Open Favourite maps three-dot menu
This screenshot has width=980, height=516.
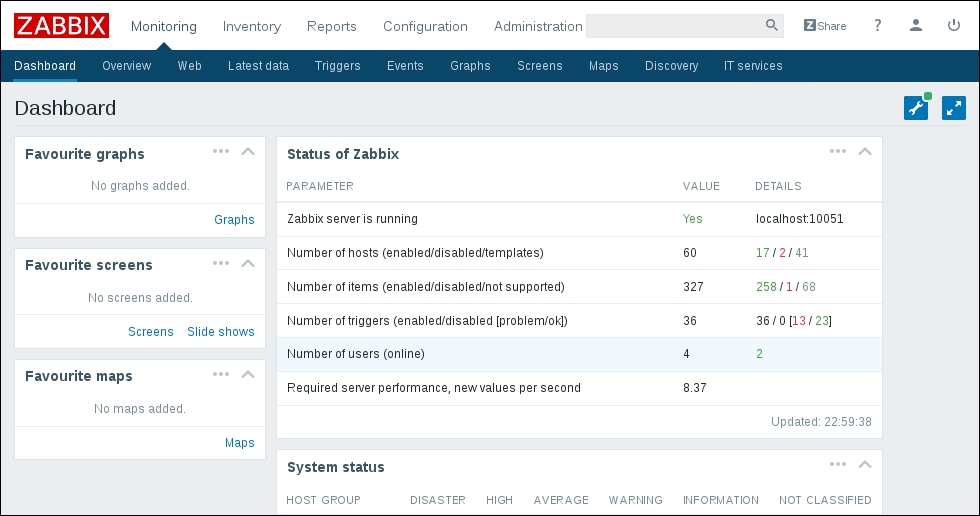coord(222,374)
